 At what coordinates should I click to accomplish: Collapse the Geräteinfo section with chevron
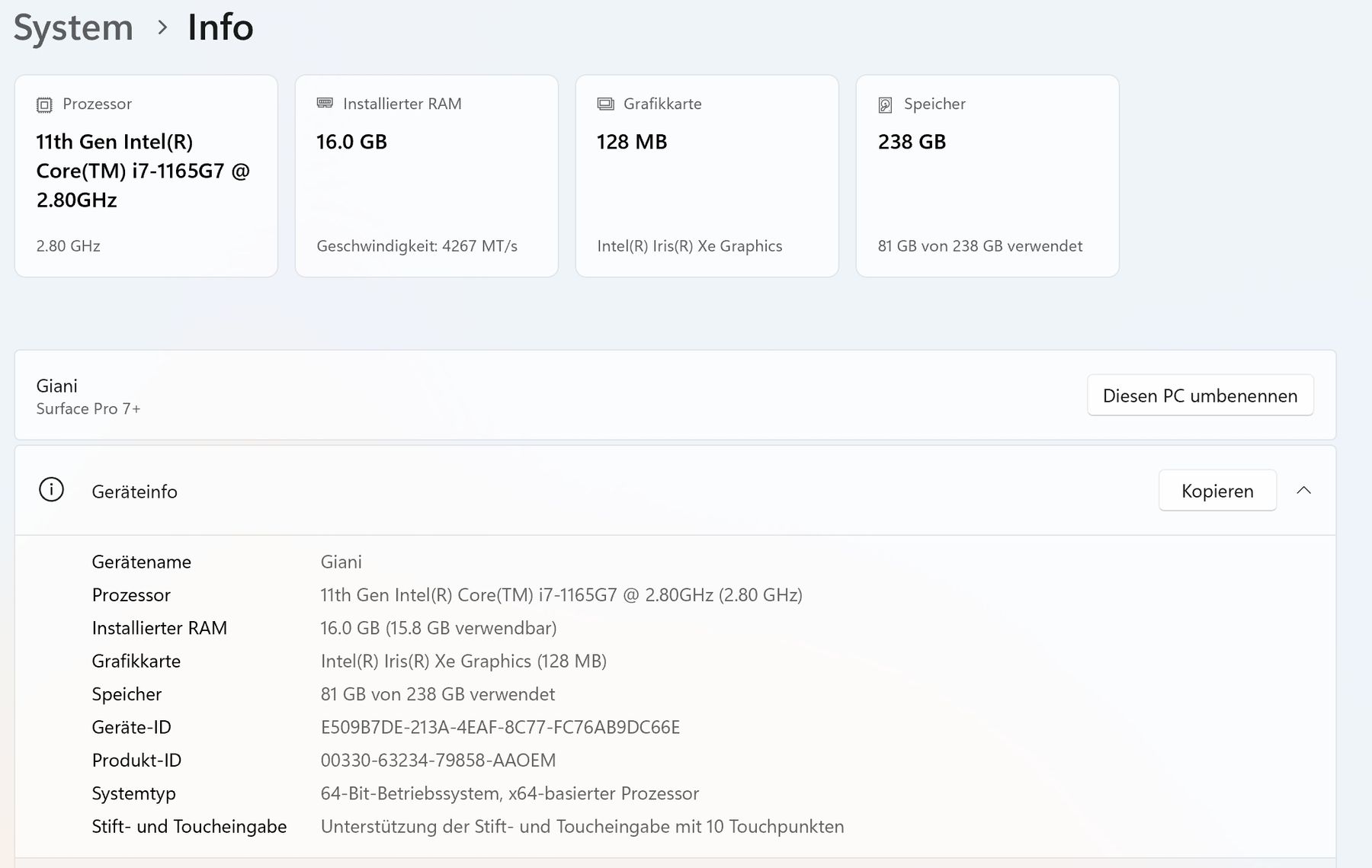(x=1303, y=490)
